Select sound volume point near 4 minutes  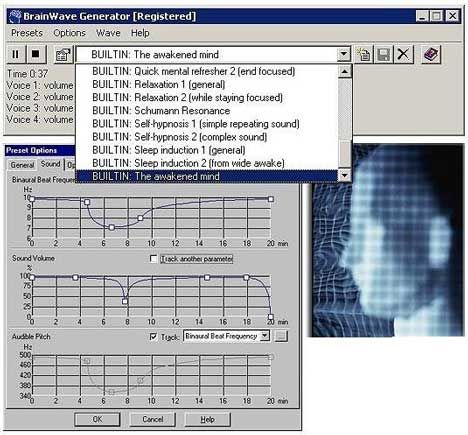[x=76, y=277]
